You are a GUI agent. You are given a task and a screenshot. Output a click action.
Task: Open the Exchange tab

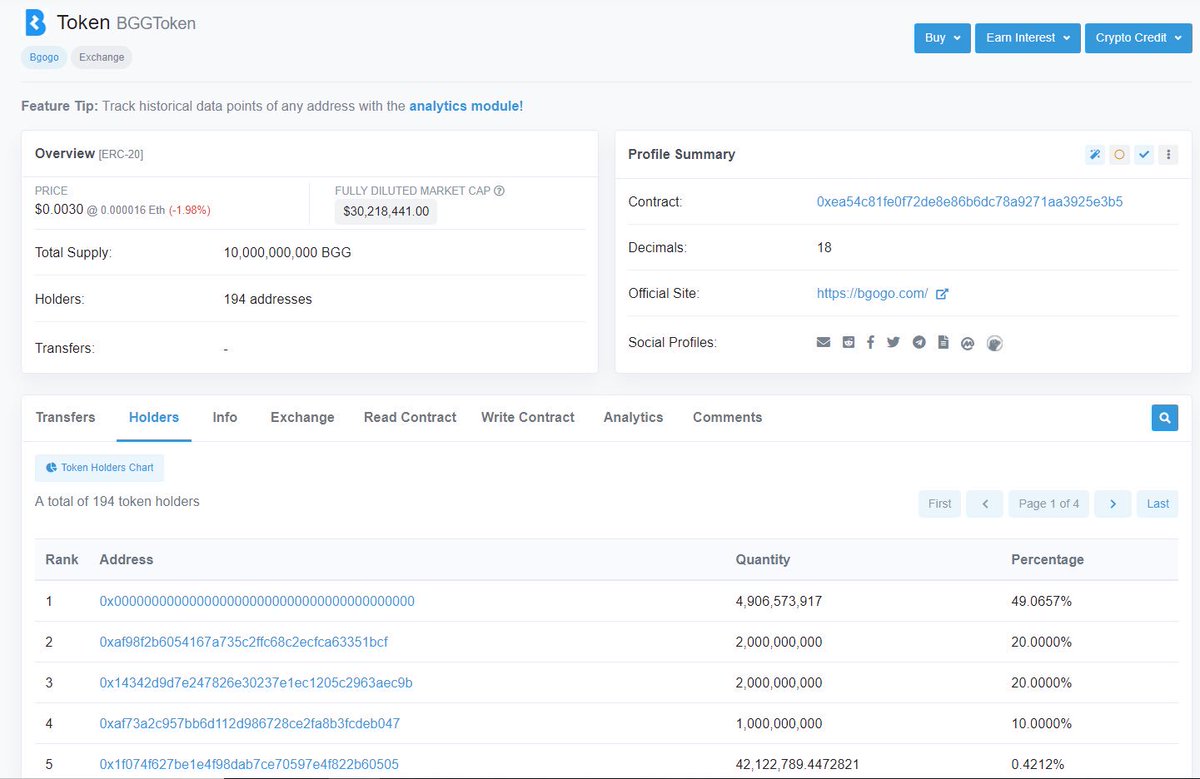tap(302, 417)
